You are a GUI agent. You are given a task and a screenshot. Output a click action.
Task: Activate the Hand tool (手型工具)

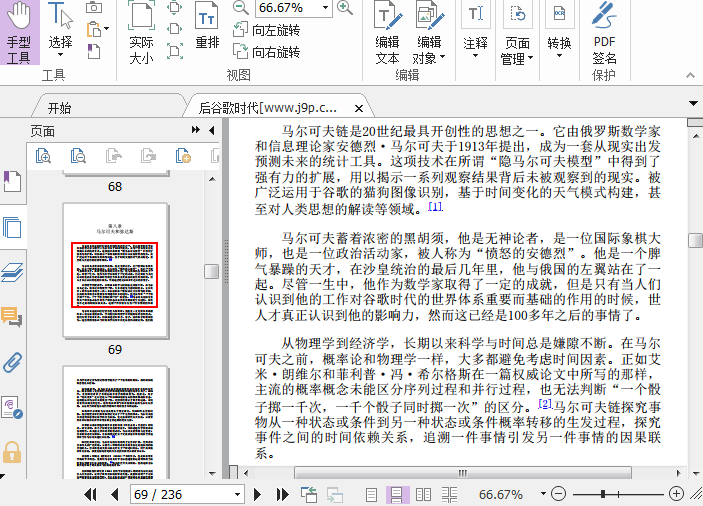coord(19,32)
